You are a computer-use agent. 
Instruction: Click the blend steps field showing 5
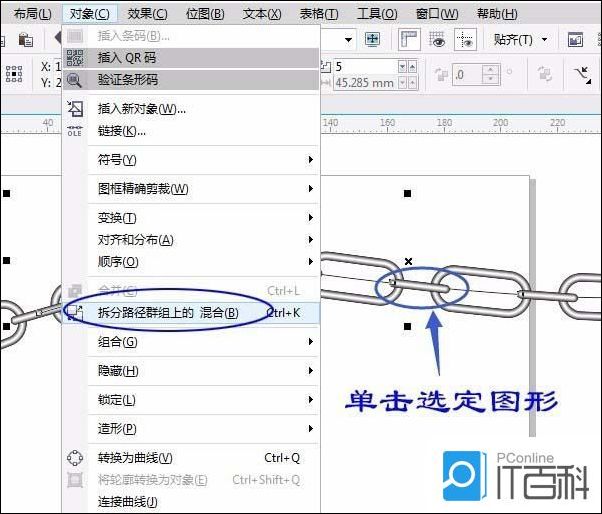(x=365, y=66)
